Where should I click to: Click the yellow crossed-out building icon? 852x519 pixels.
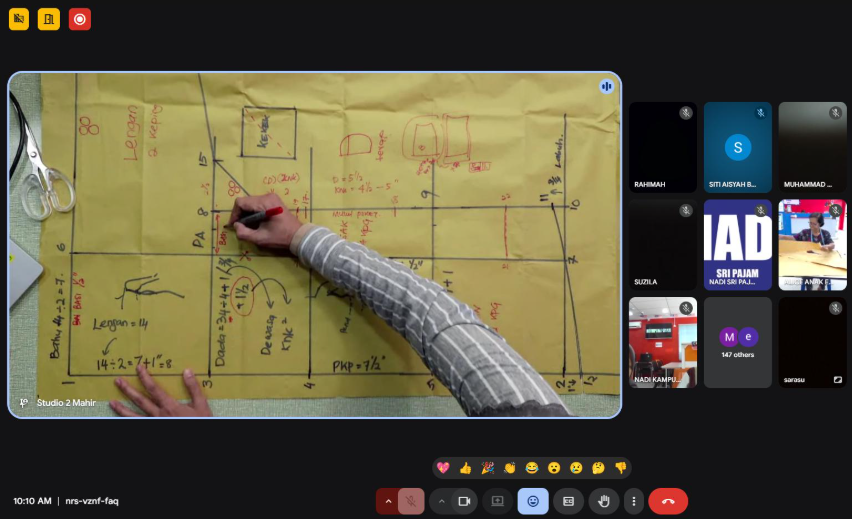19,19
